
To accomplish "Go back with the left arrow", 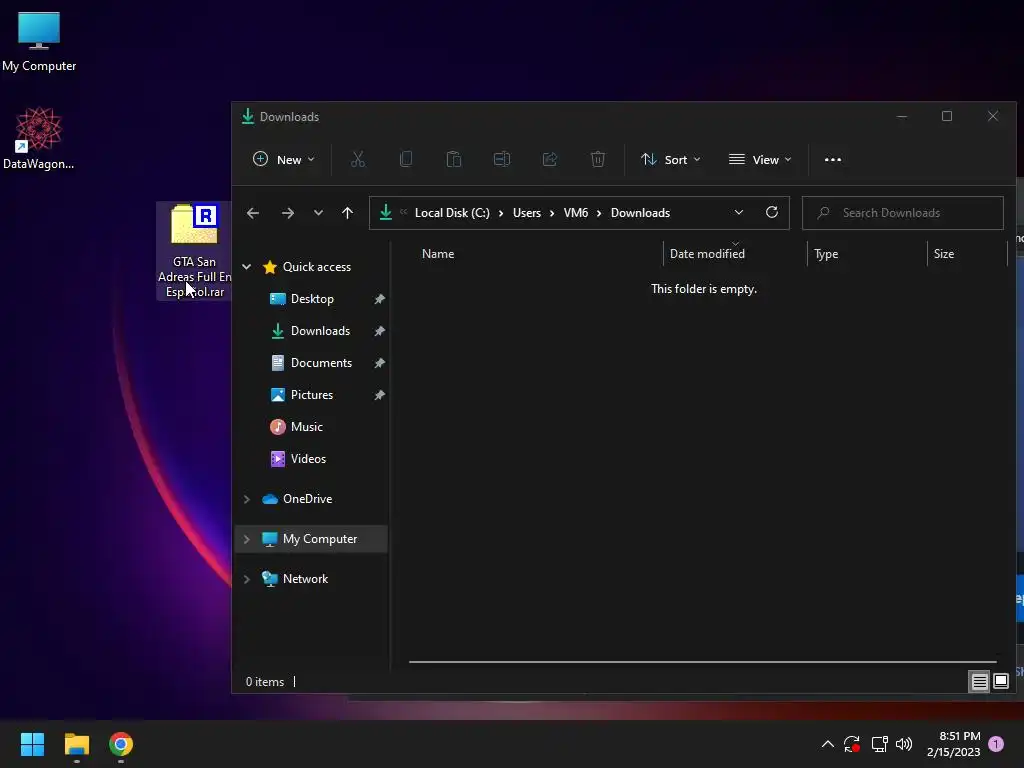I will tap(253, 213).
